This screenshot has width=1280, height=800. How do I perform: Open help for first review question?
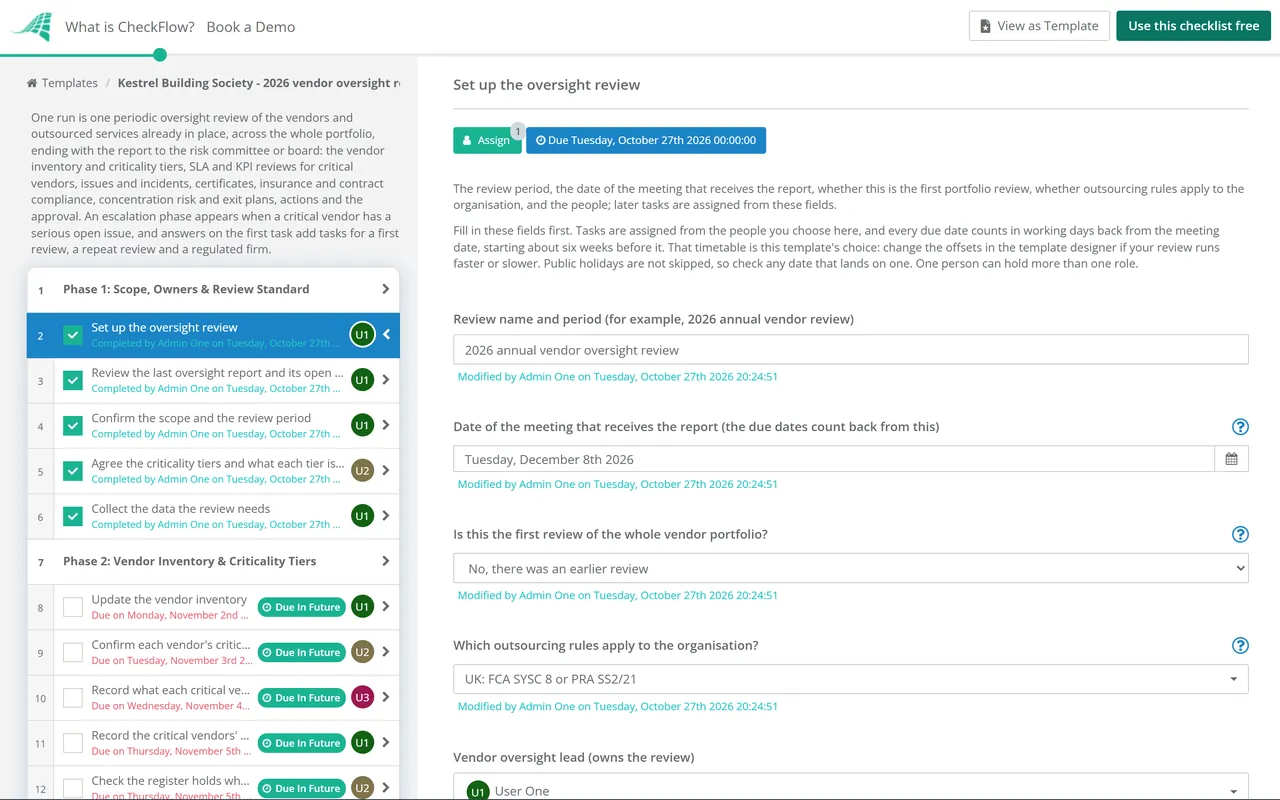[1240, 535]
